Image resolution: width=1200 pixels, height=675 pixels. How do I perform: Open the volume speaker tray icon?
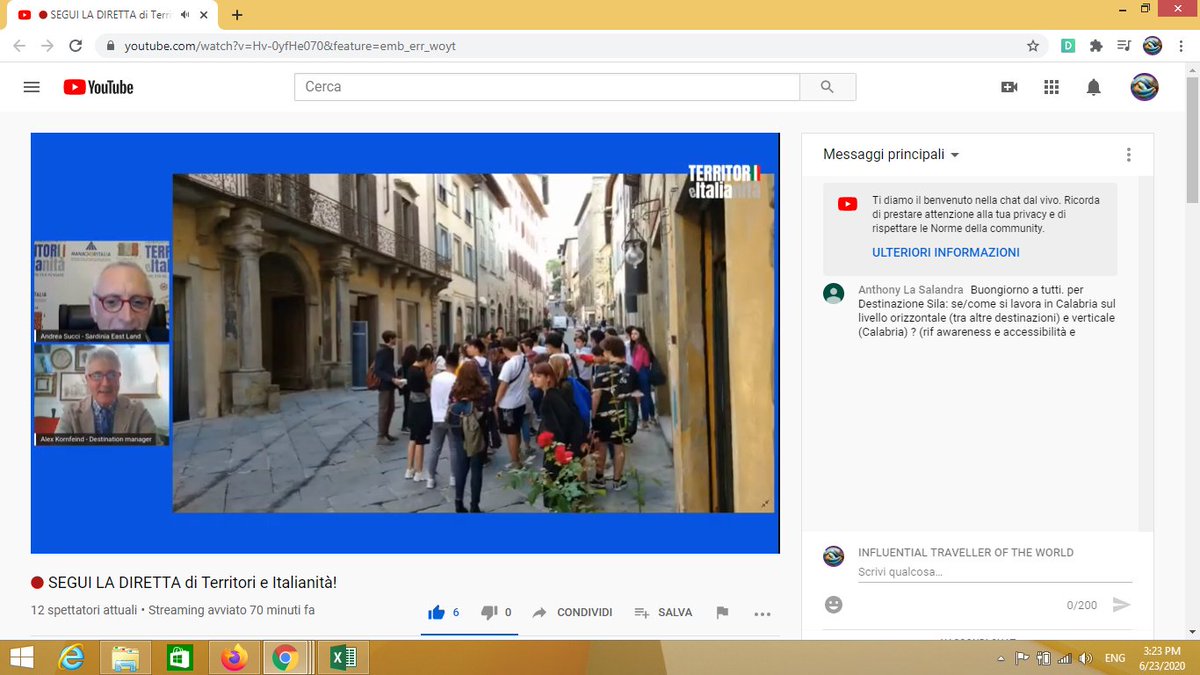coord(1086,658)
